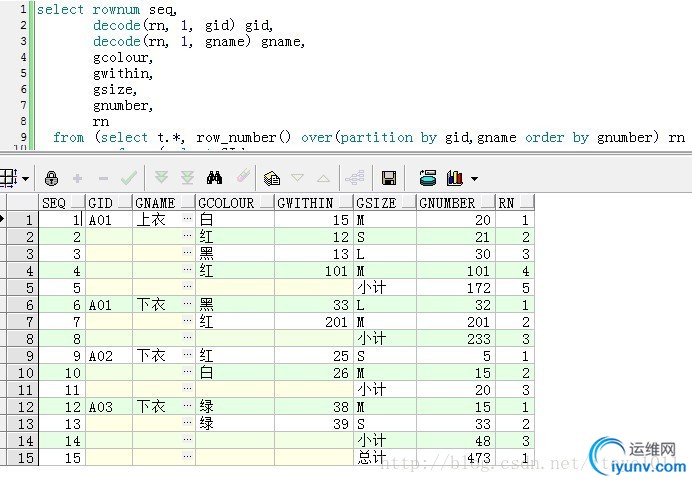Image resolution: width=692 pixels, height=483 pixels.
Task: Click the GWITHIN column header
Action: [x=313, y=203]
